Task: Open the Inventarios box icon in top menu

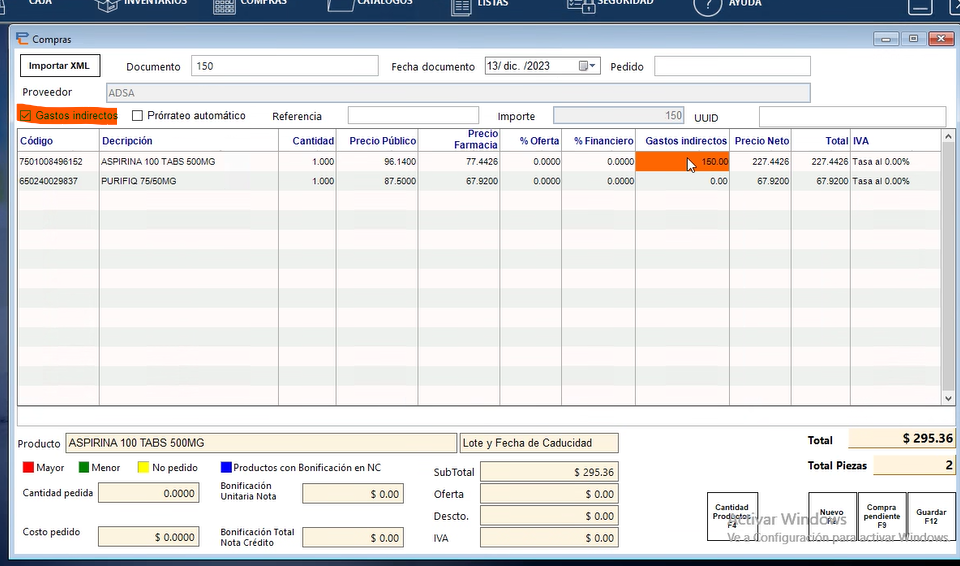Action: point(107,5)
